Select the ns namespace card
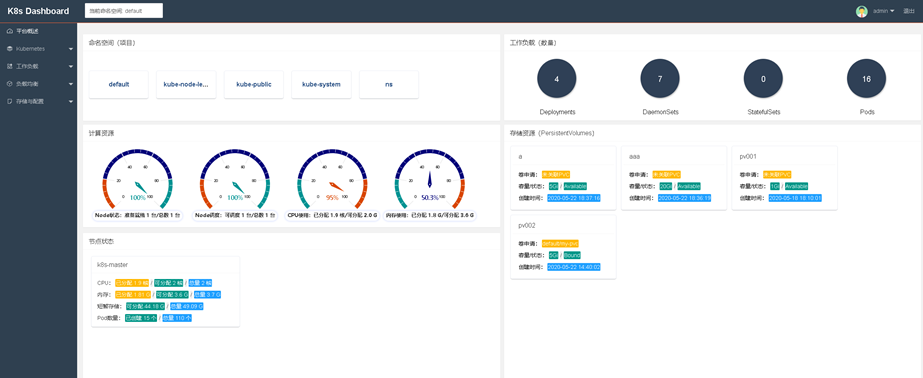 [389, 84]
